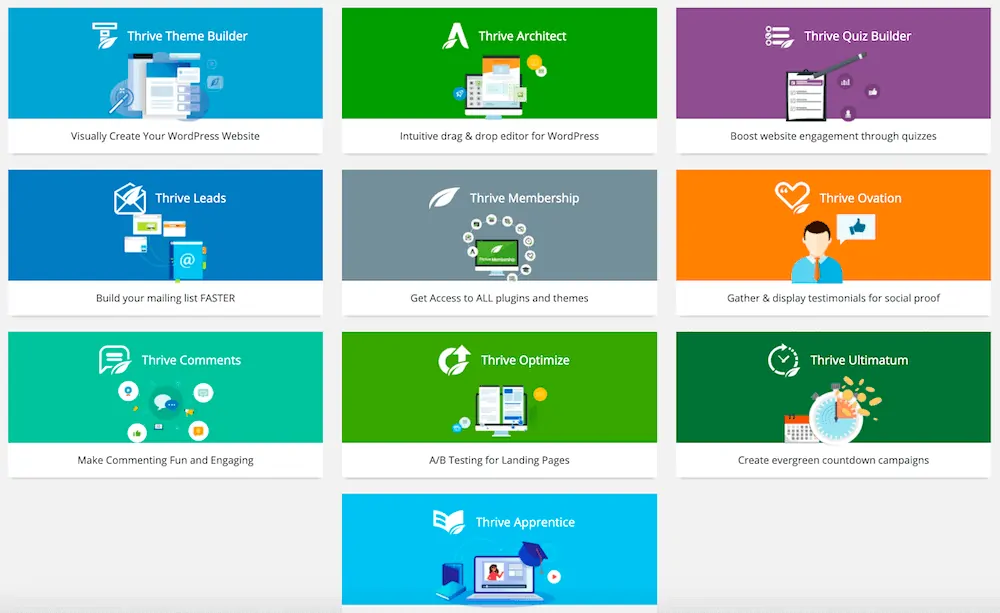1000x613 pixels.
Task: Click 'Build your mailing list FASTER' caption
Action: click(165, 298)
